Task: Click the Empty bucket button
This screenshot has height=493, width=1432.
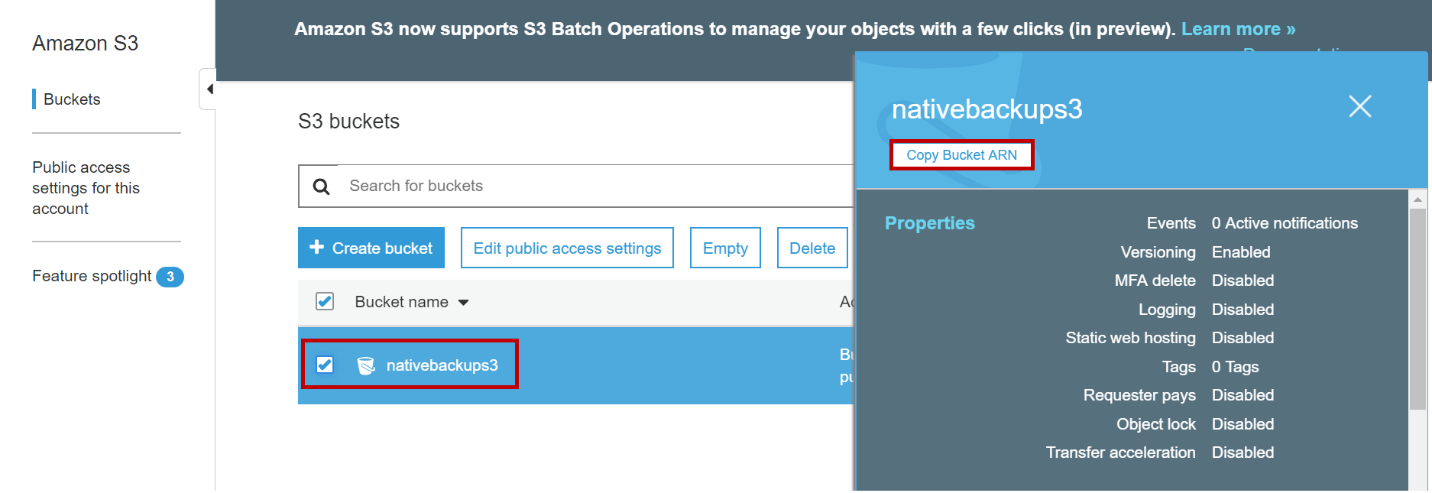Action: coord(725,248)
